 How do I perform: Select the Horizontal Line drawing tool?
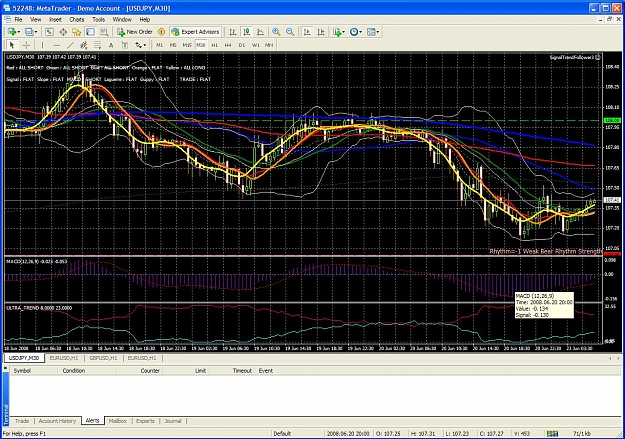(56, 45)
